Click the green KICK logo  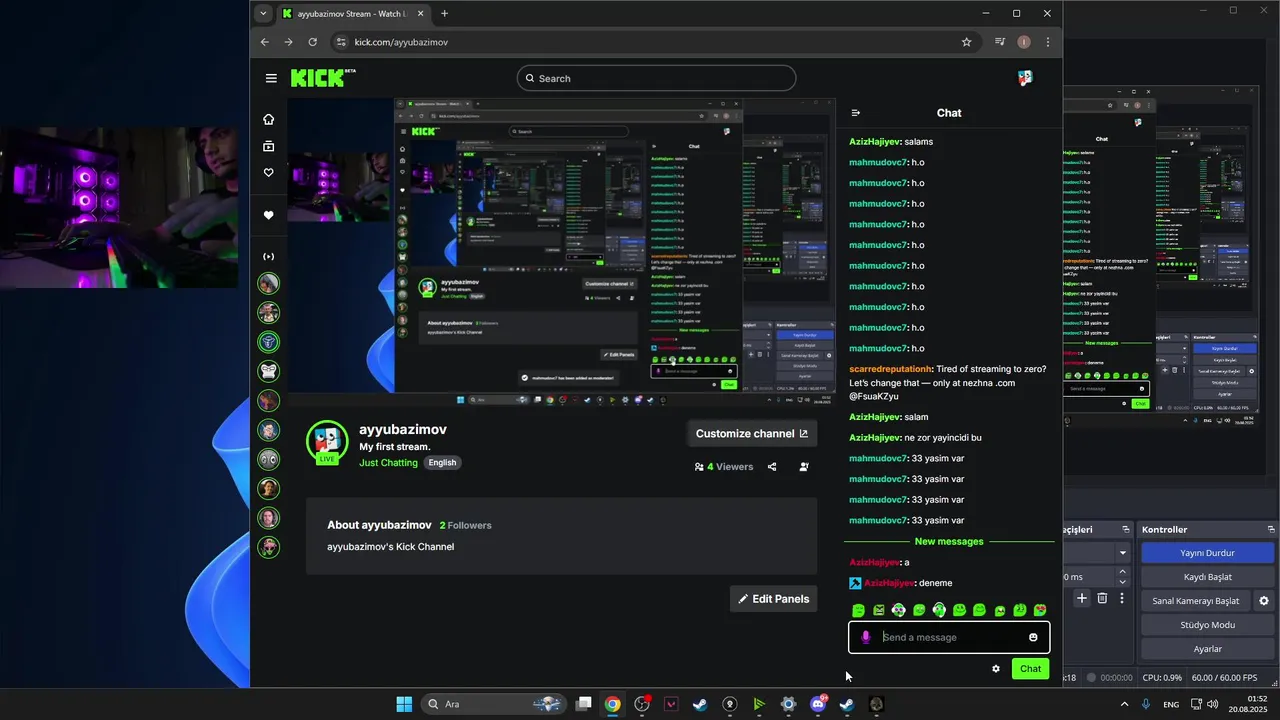coord(323,77)
